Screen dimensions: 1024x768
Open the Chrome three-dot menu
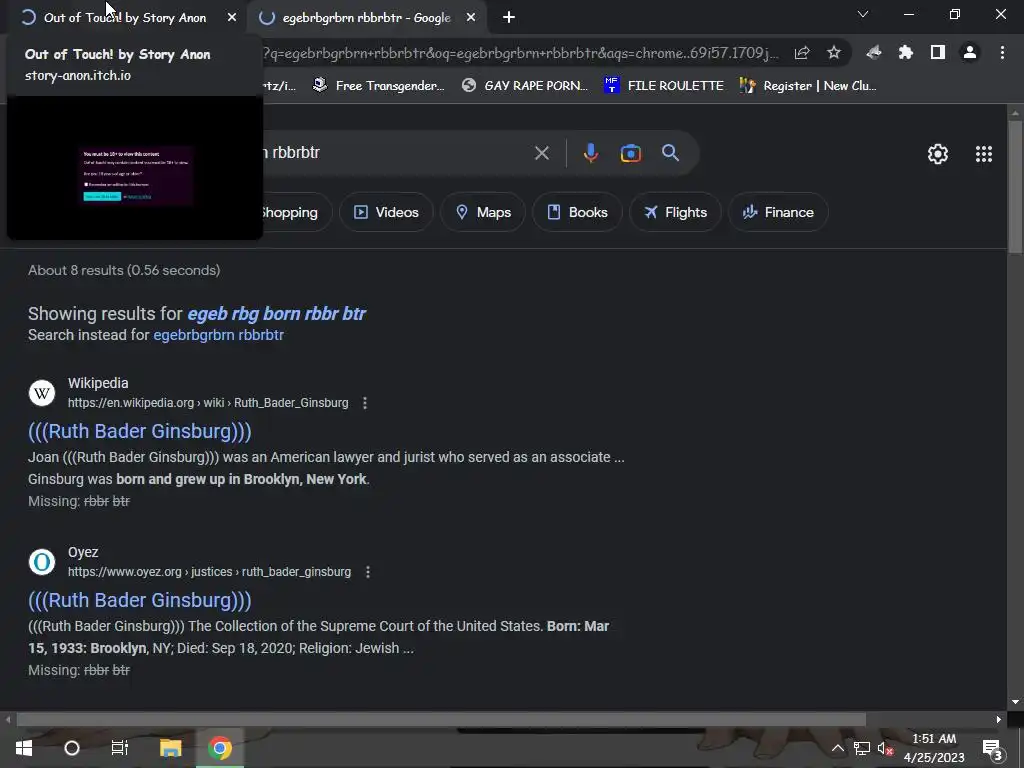click(x=1002, y=53)
